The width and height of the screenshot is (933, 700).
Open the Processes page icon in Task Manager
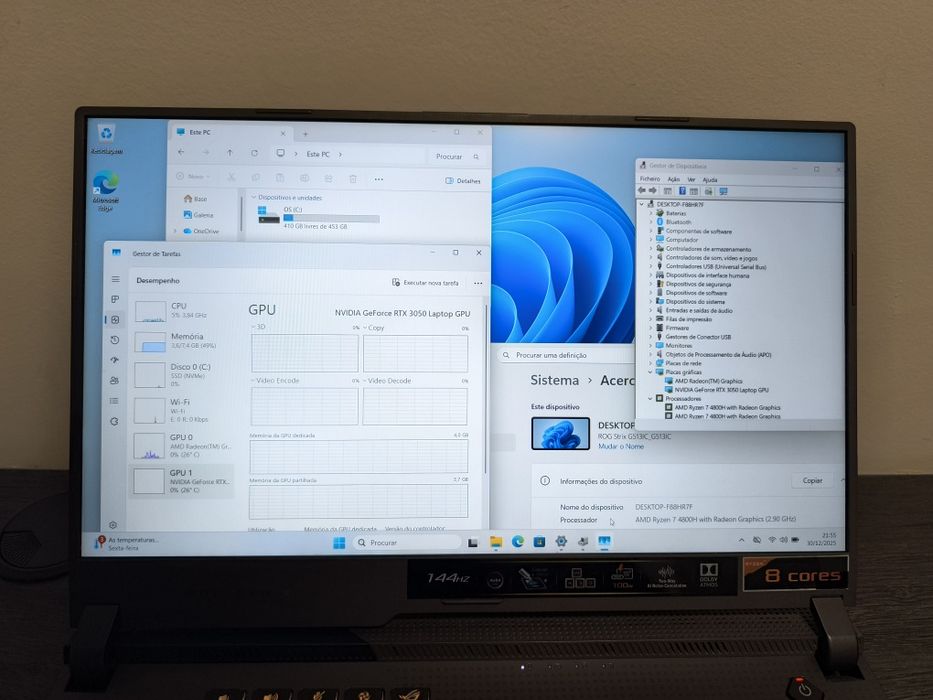click(x=115, y=299)
